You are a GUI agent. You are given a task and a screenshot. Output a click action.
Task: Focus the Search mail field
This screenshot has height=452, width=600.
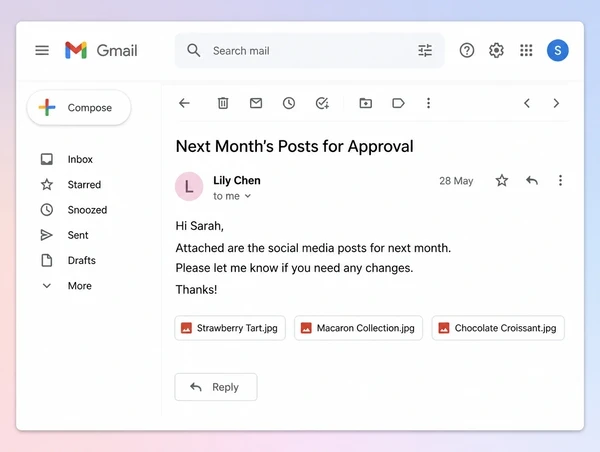pos(310,51)
